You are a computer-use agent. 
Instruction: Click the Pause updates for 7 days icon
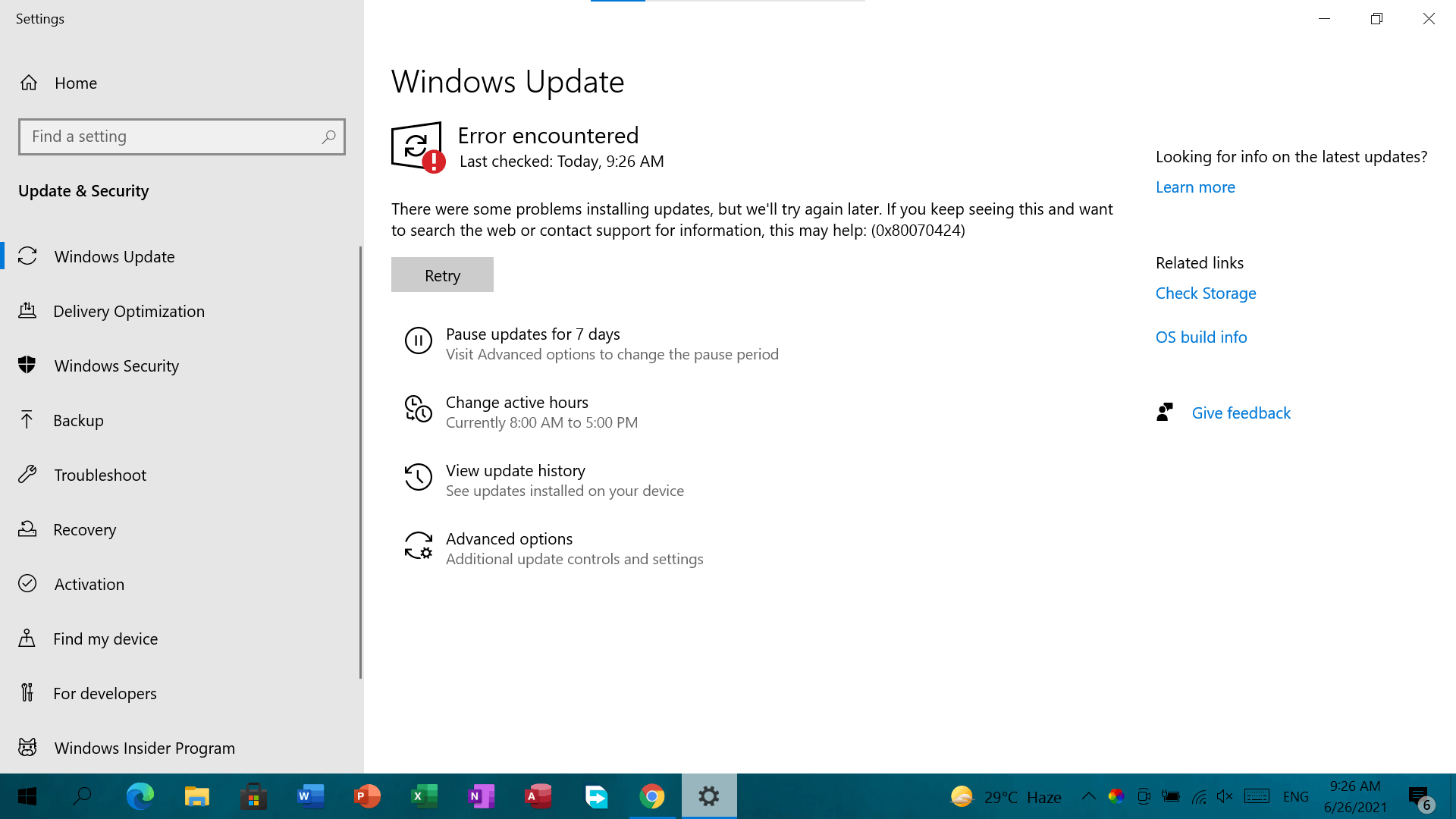pos(418,341)
